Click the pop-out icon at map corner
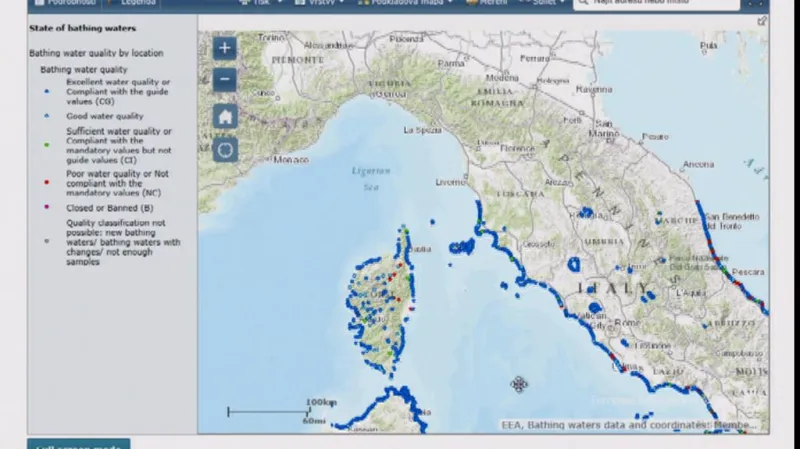 click(762, 21)
